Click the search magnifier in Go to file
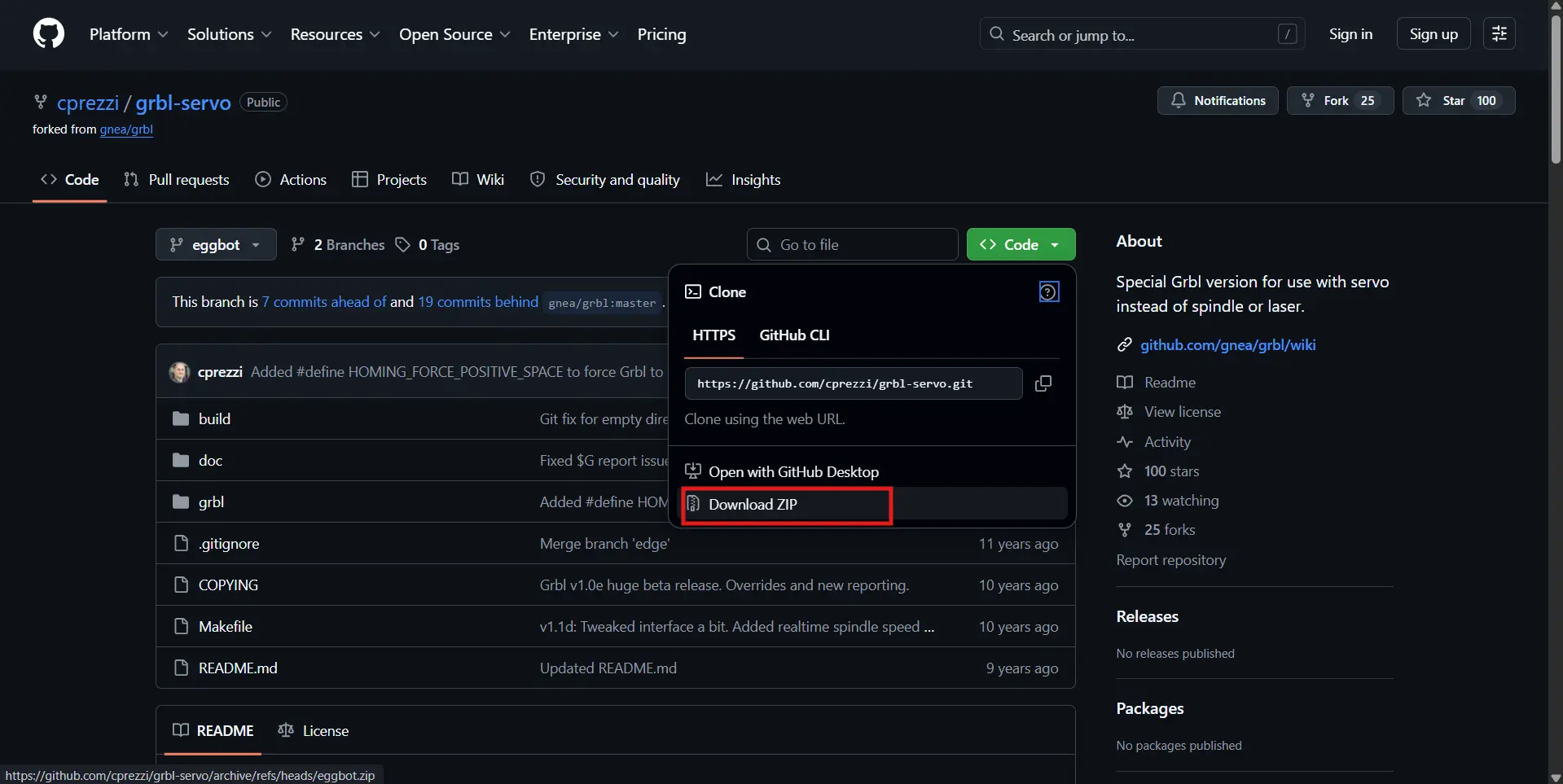This screenshot has width=1563, height=784. coord(765,244)
